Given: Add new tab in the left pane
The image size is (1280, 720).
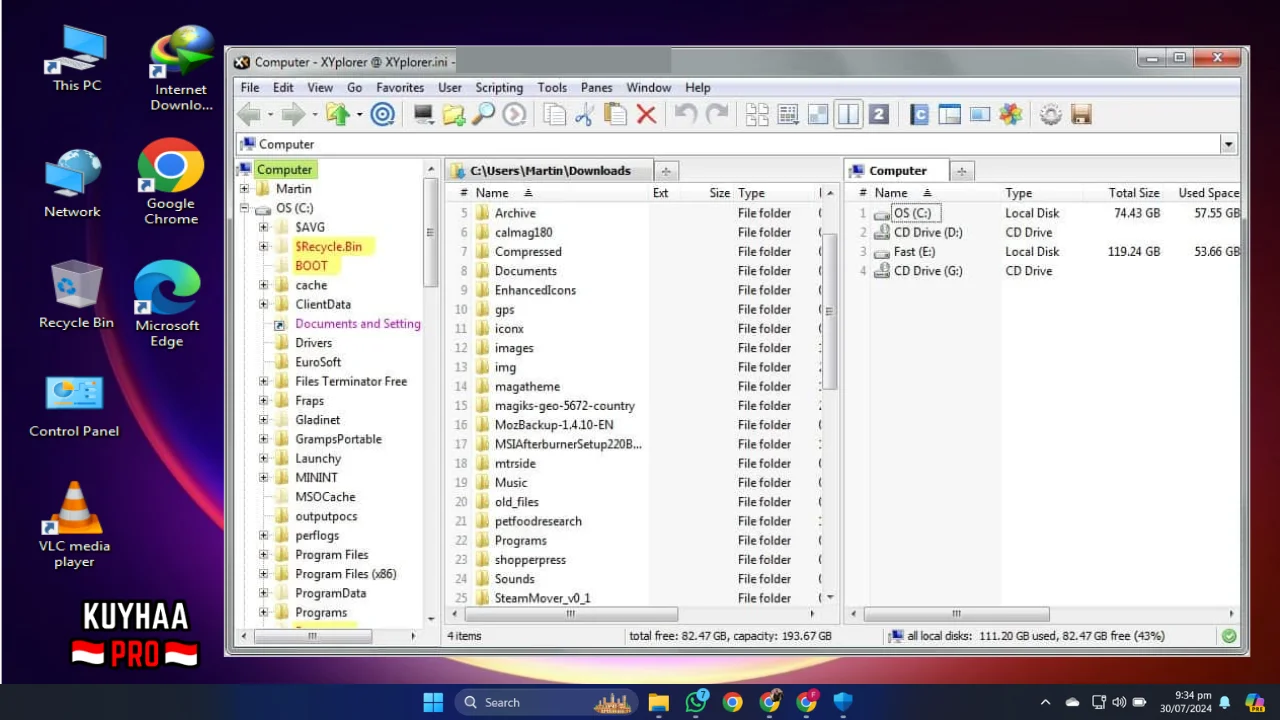Looking at the screenshot, I should click(x=666, y=171).
